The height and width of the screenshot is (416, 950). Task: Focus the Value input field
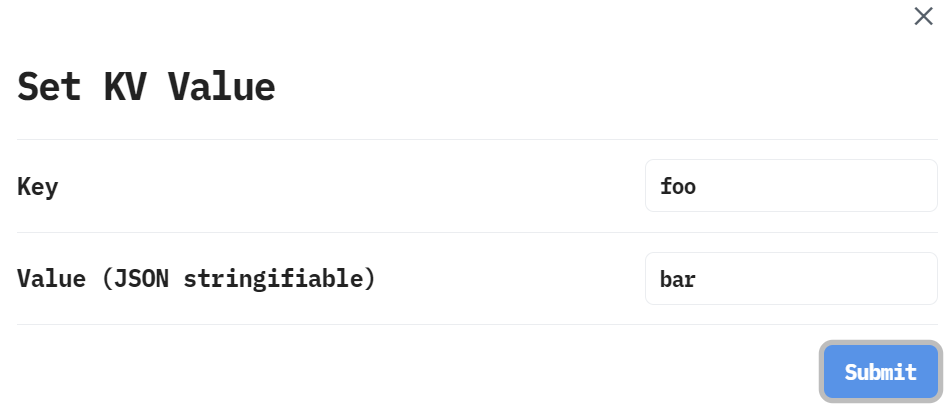pyautogui.click(x=791, y=278)
